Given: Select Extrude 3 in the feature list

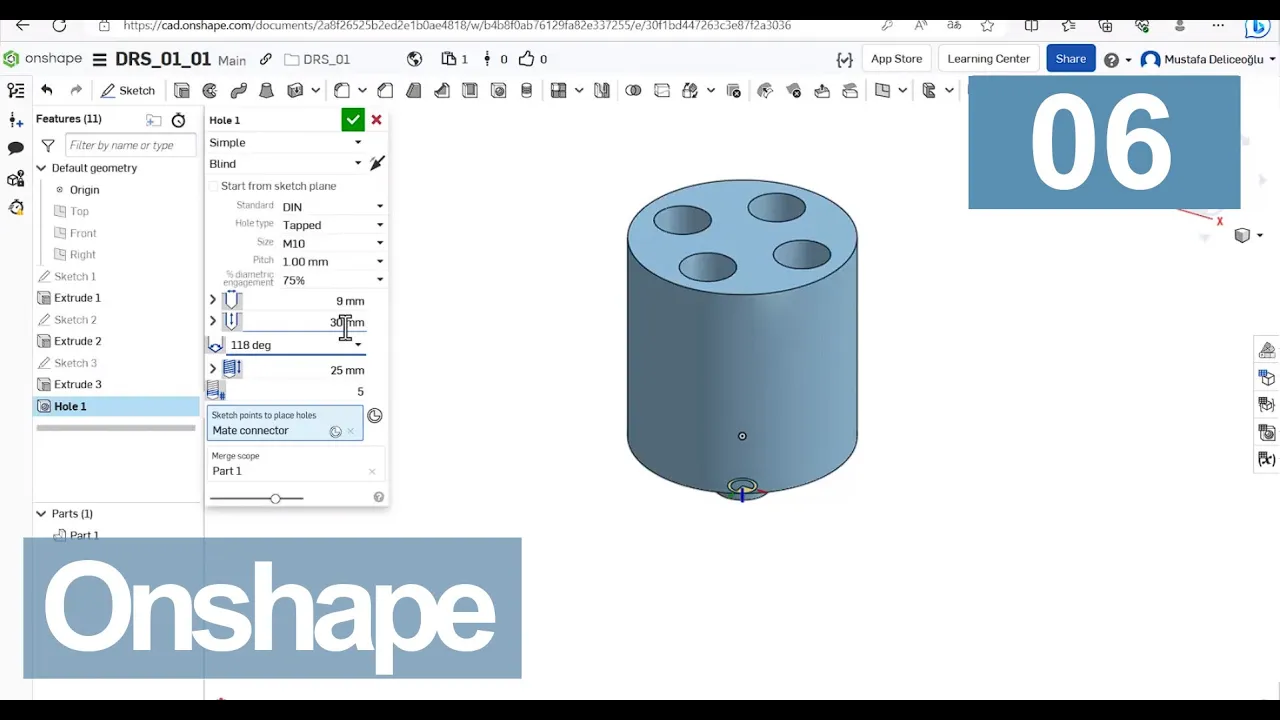Looking at the screenshot, I should tap(77, 384).
